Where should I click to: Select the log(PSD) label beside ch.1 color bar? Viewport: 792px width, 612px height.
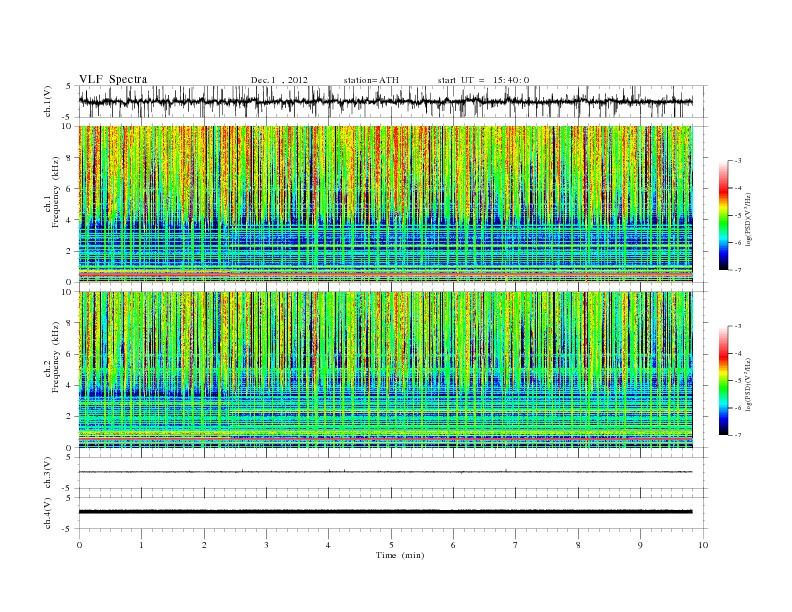(749, 218)
